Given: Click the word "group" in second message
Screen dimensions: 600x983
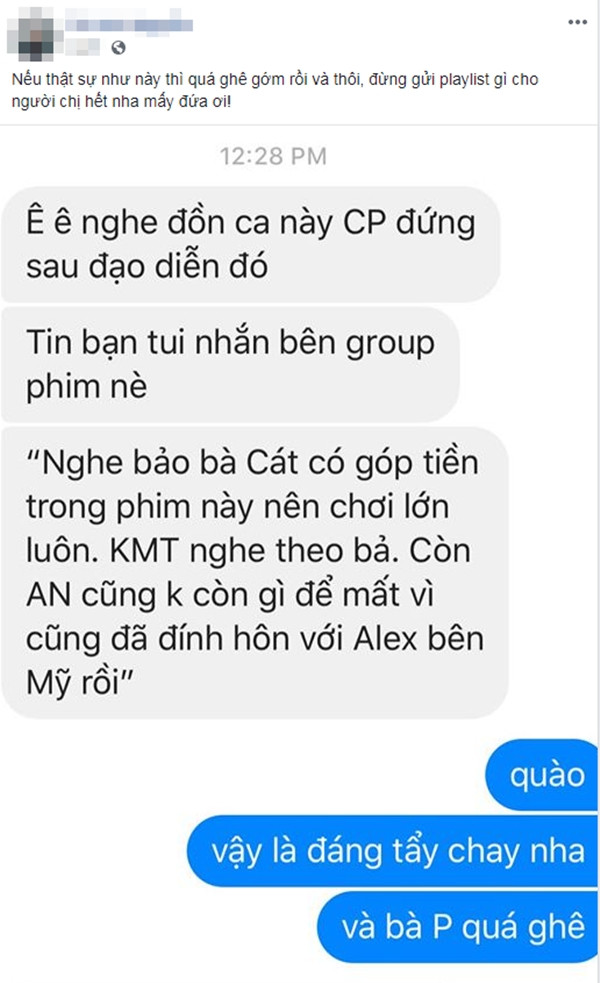Looking at the screenshot, I should point(391,345).
